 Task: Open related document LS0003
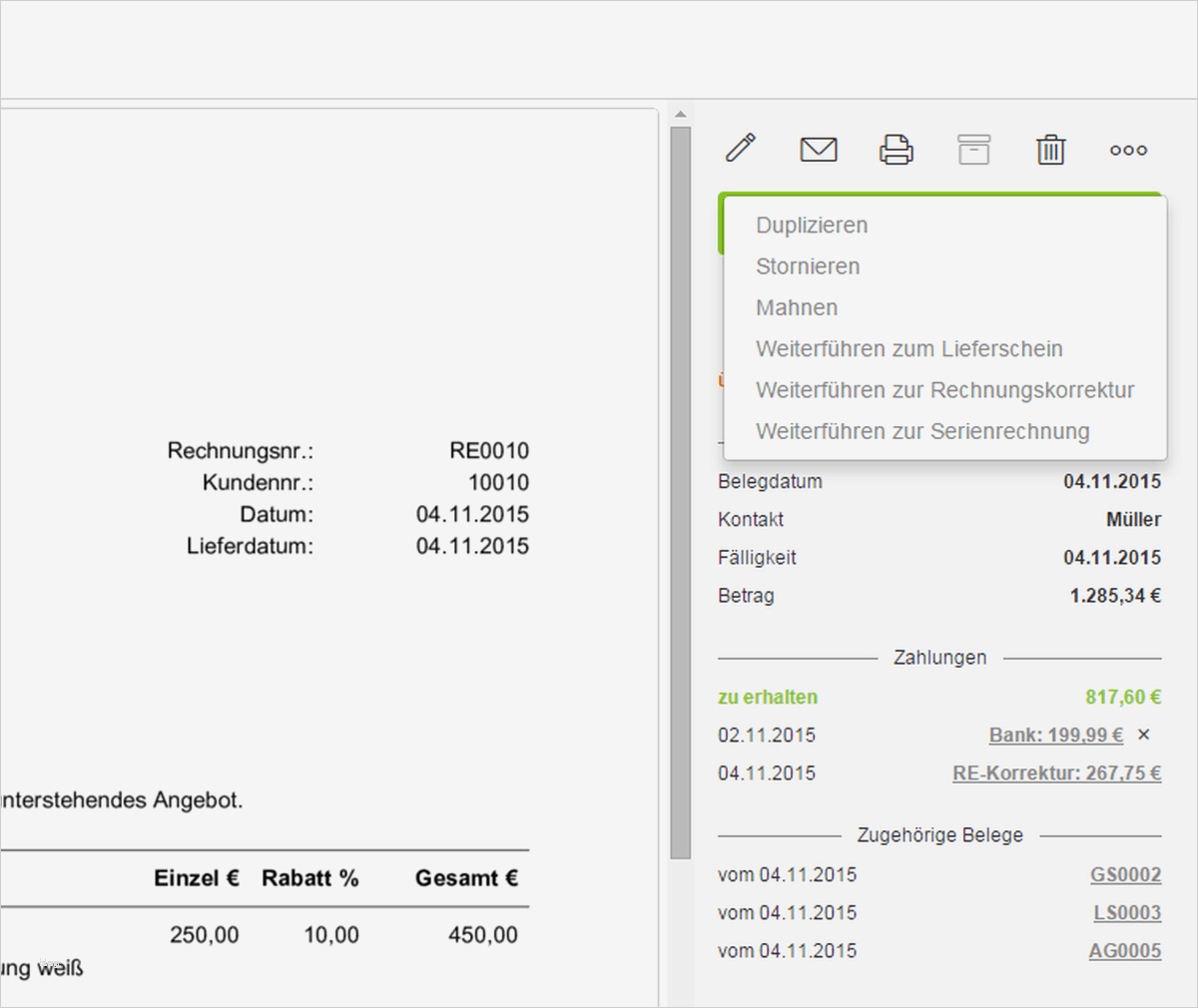point(1127,913)
